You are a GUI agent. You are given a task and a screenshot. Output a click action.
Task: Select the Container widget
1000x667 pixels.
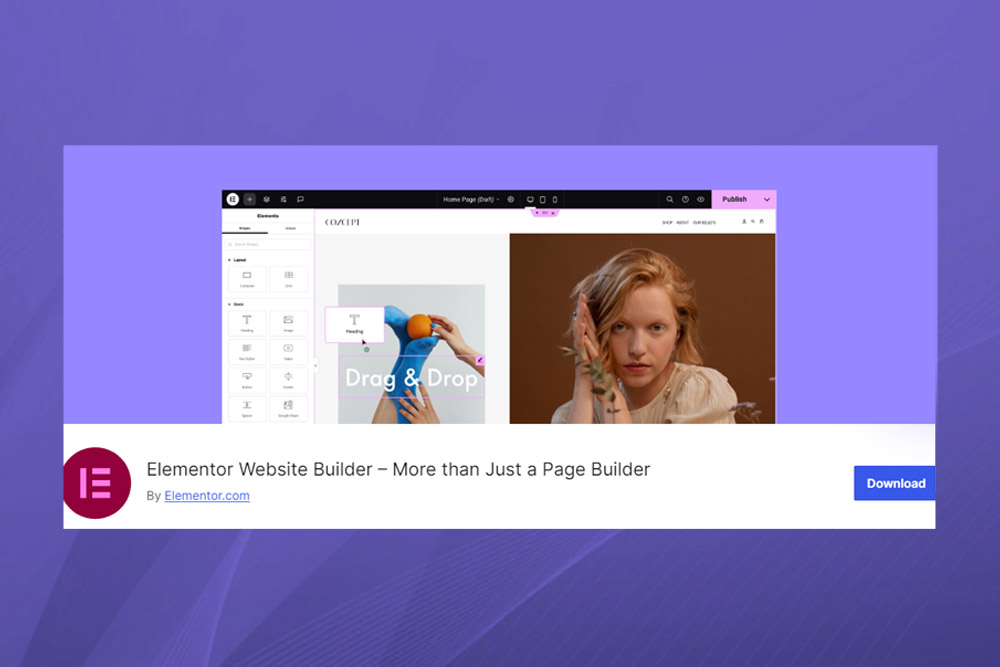click(247, 279)
